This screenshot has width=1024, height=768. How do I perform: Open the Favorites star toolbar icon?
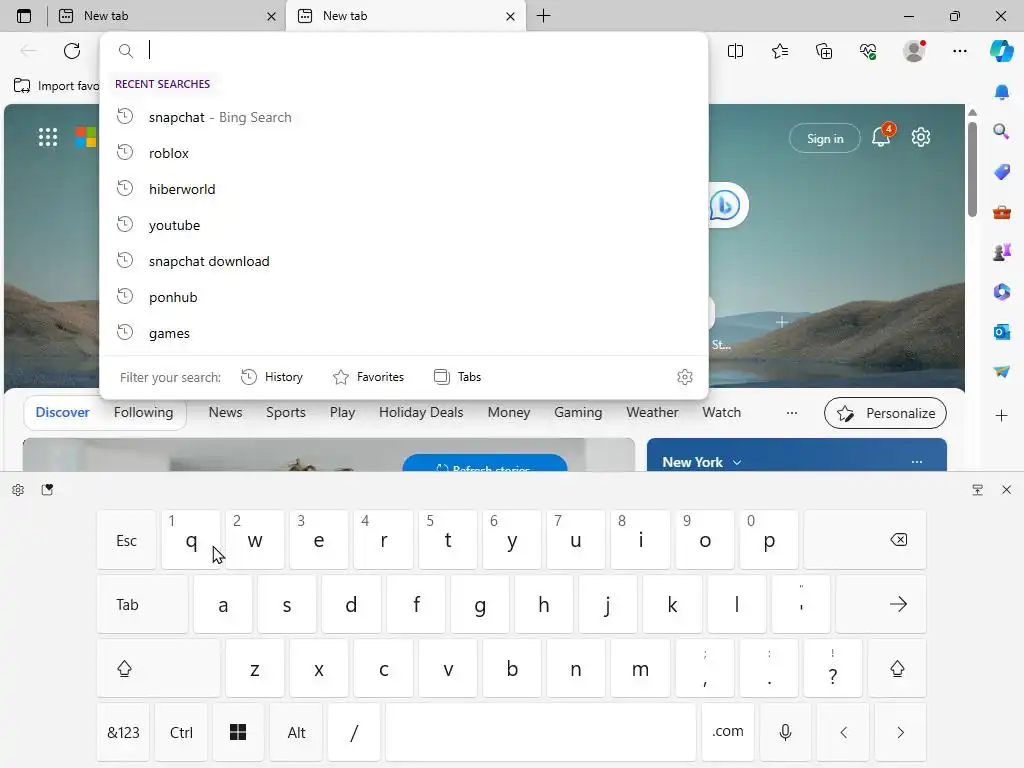click(x=780, y=51)
